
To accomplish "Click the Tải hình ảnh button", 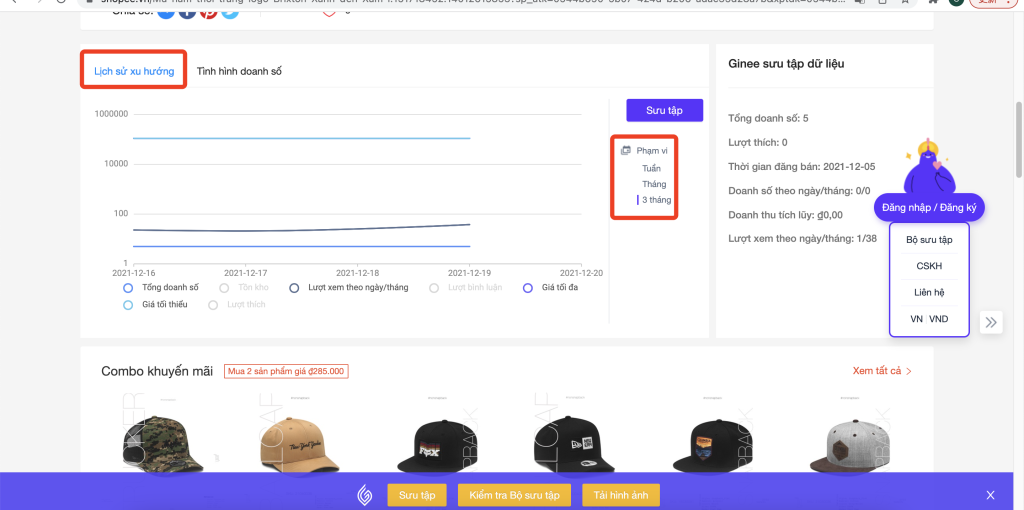I will tap(621, 495).
